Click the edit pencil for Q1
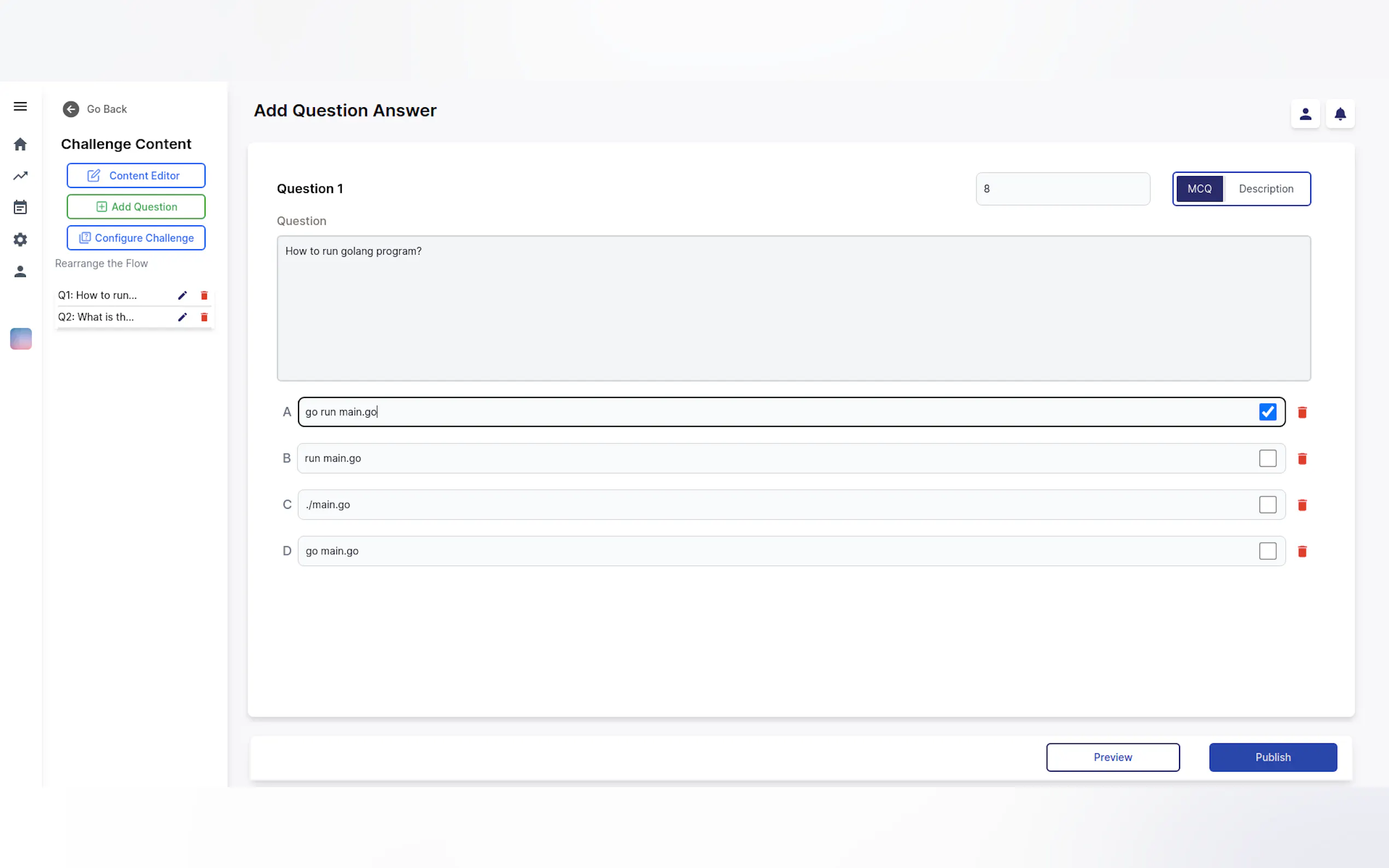Viewport: 1389px width, 868px height. (x=183, y=295)
